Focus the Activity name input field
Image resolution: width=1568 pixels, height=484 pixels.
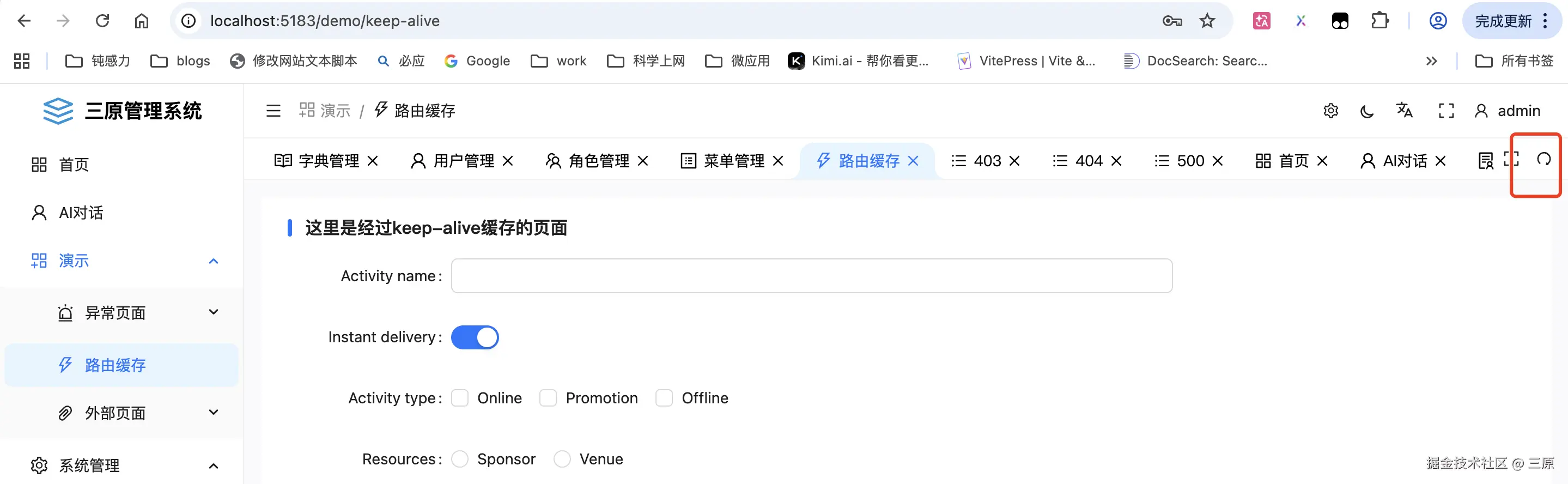click(811, 276)
